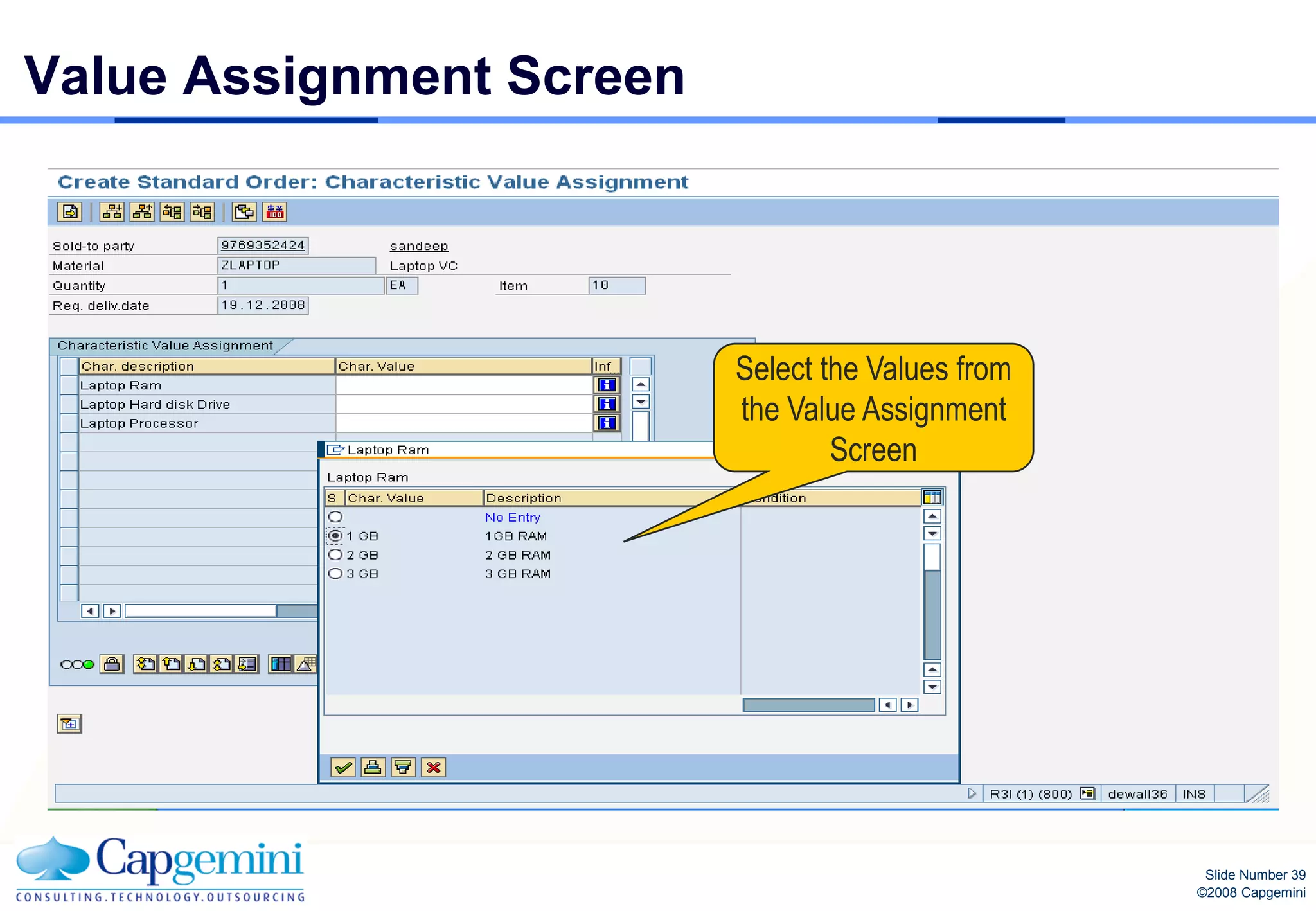This screenshot has width=1316, height=911.
Task: Click popup top scroll-up arrow
Action: click(932, 516)
